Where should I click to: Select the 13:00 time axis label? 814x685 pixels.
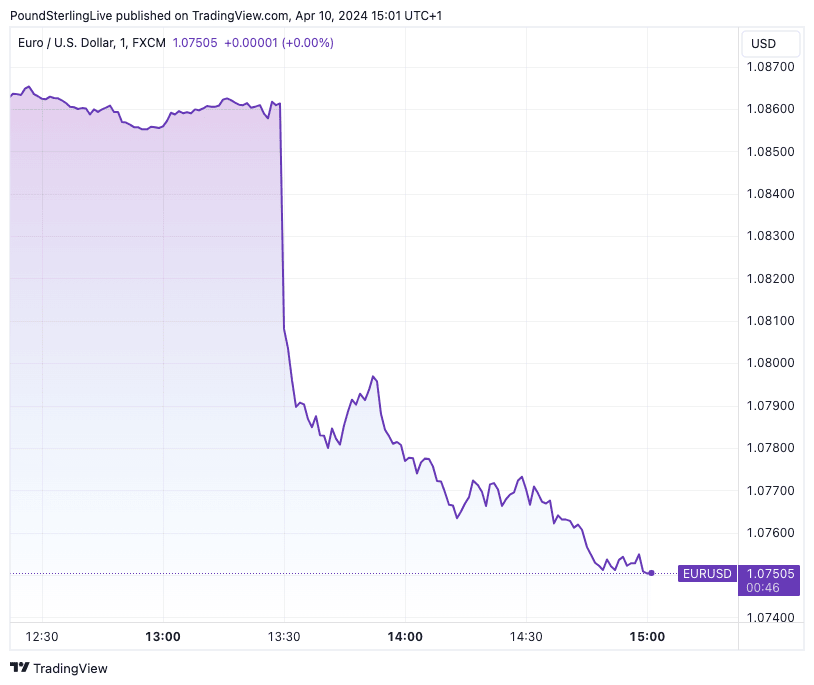(x=163, y=637)
